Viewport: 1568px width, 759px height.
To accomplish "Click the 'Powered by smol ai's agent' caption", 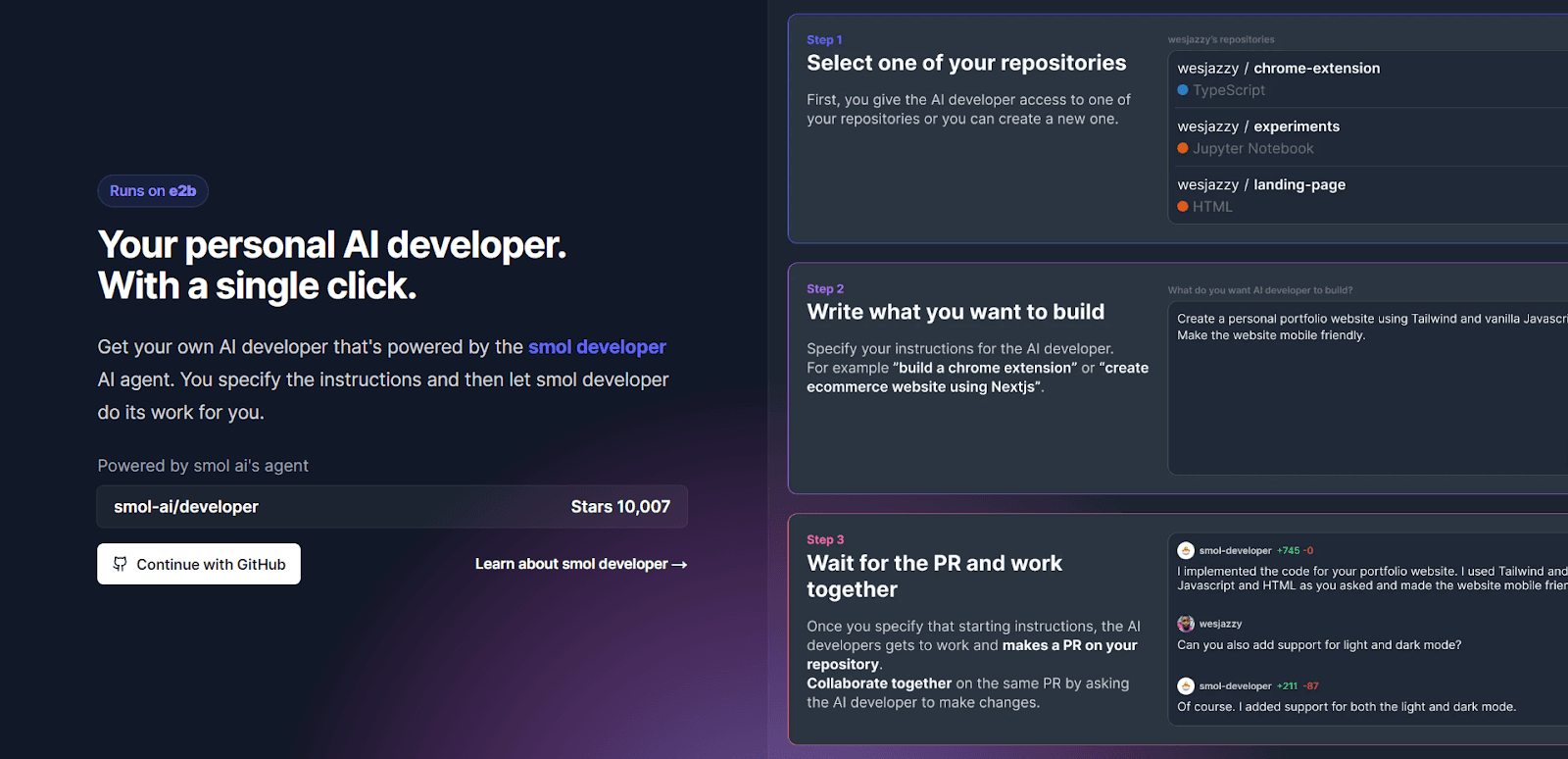I will pyautogui.click(x=203, y=466).
